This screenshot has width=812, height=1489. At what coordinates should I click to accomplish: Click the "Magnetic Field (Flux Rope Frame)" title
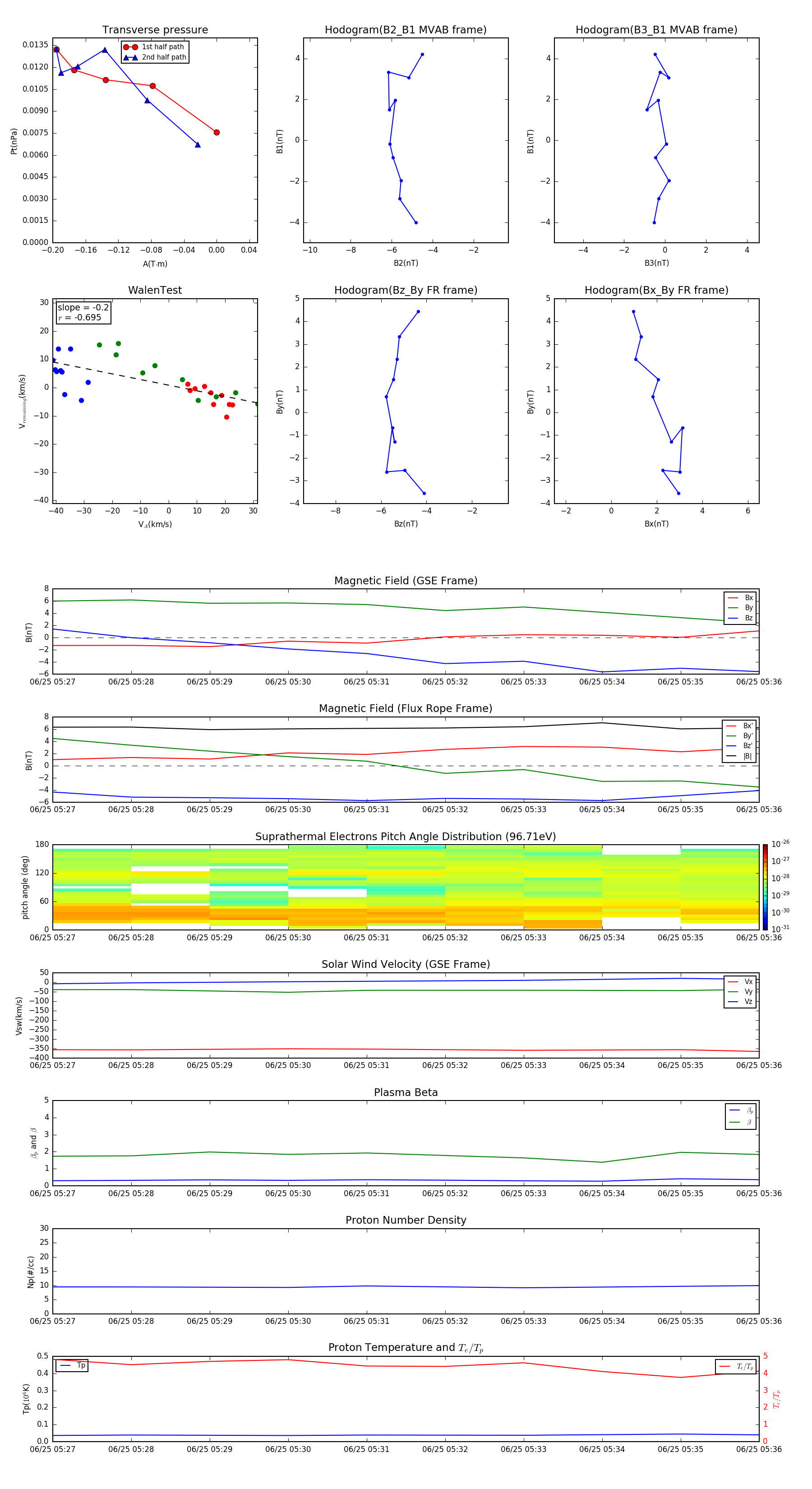point(406,709)
